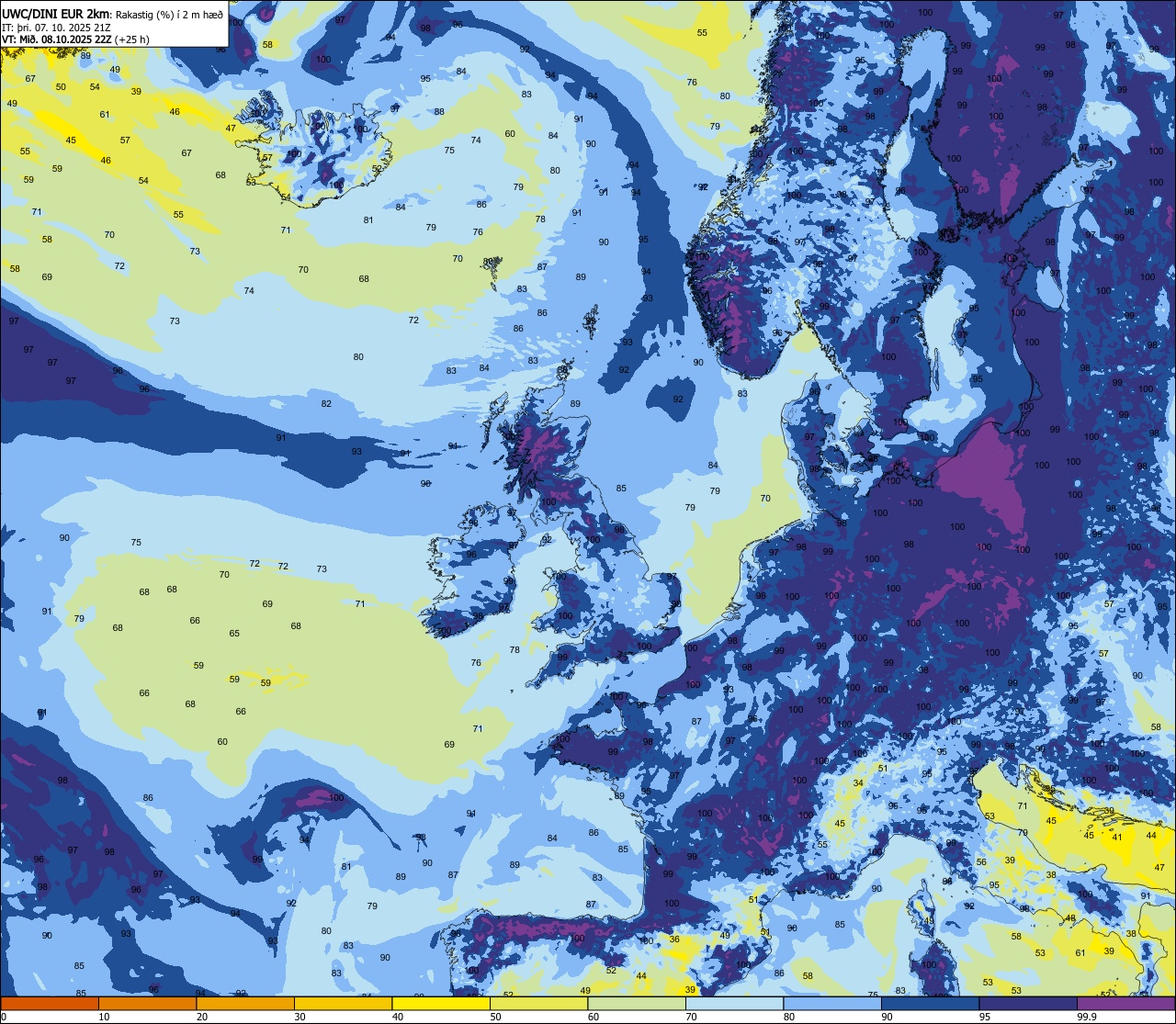1176x1024 pixels.
Task: Click the medium blue 80–90 legend segment
Action: pos(832,1003)
